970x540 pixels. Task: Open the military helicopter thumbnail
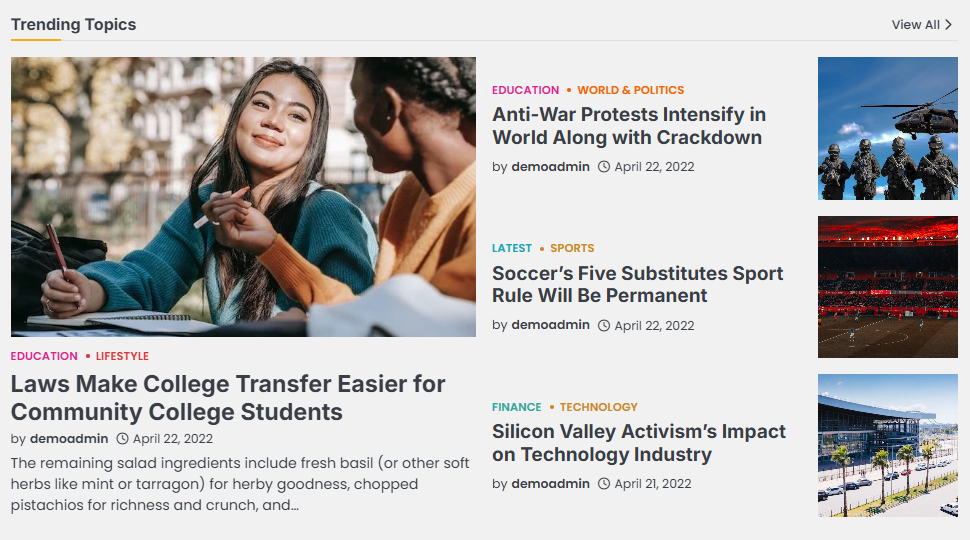887,128
